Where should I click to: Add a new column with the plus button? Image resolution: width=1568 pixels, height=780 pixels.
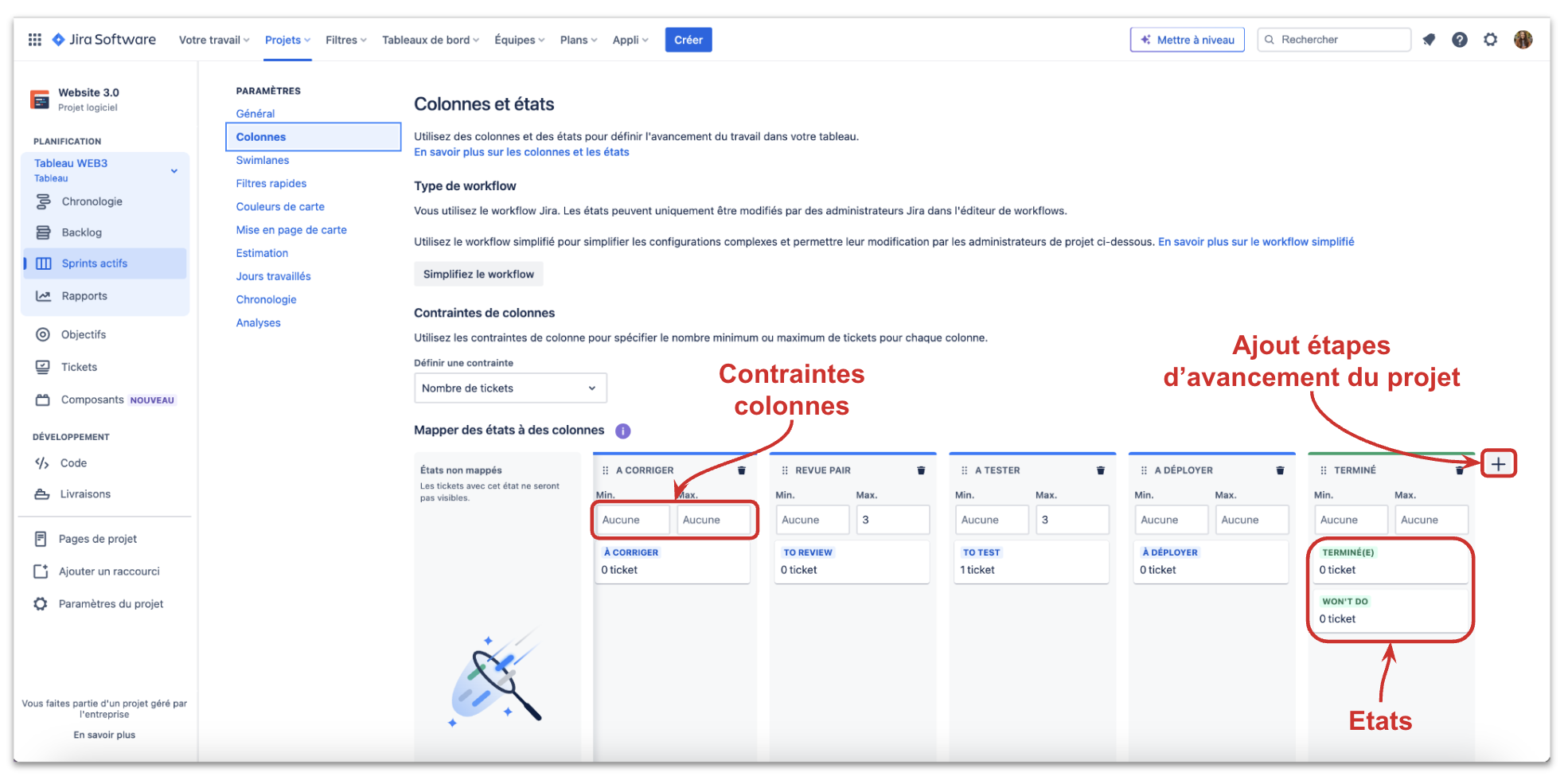coord(1497,463)
